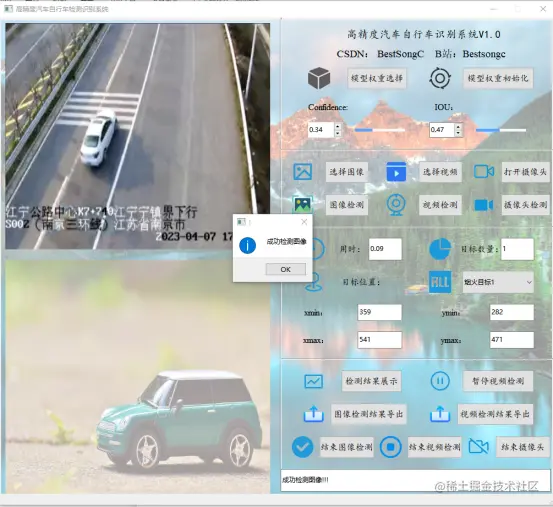Click the 结束摄像头 button

pyautogui.click(x=523, y=447)
